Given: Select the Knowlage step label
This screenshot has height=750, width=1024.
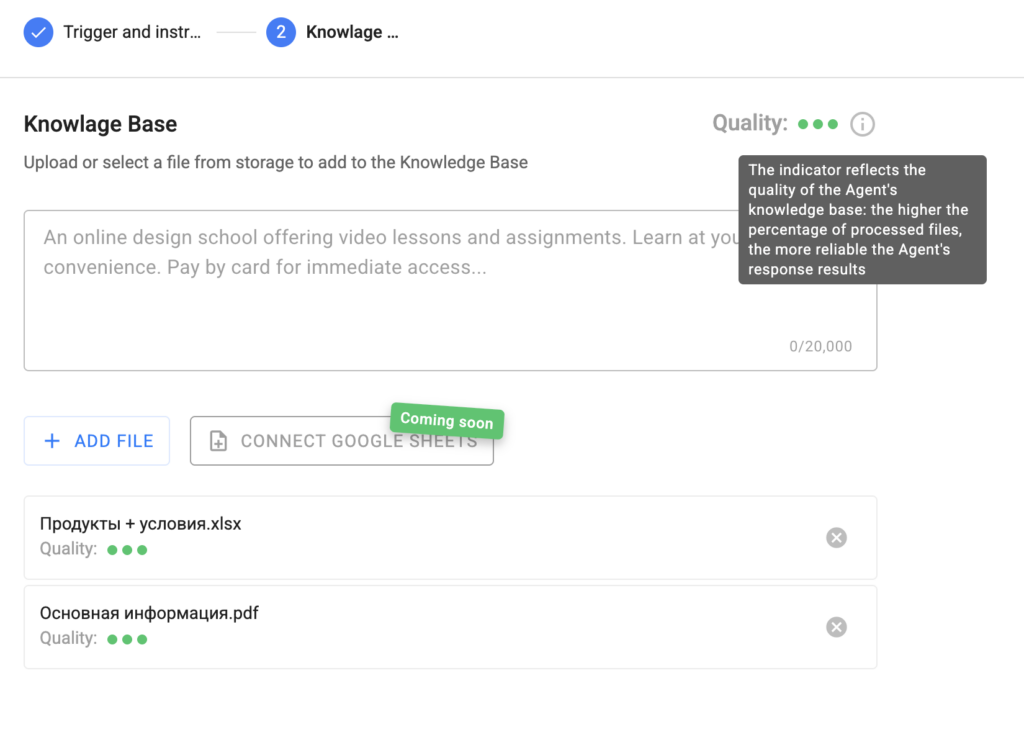Looking at the screenshot, I should [351, 32].
